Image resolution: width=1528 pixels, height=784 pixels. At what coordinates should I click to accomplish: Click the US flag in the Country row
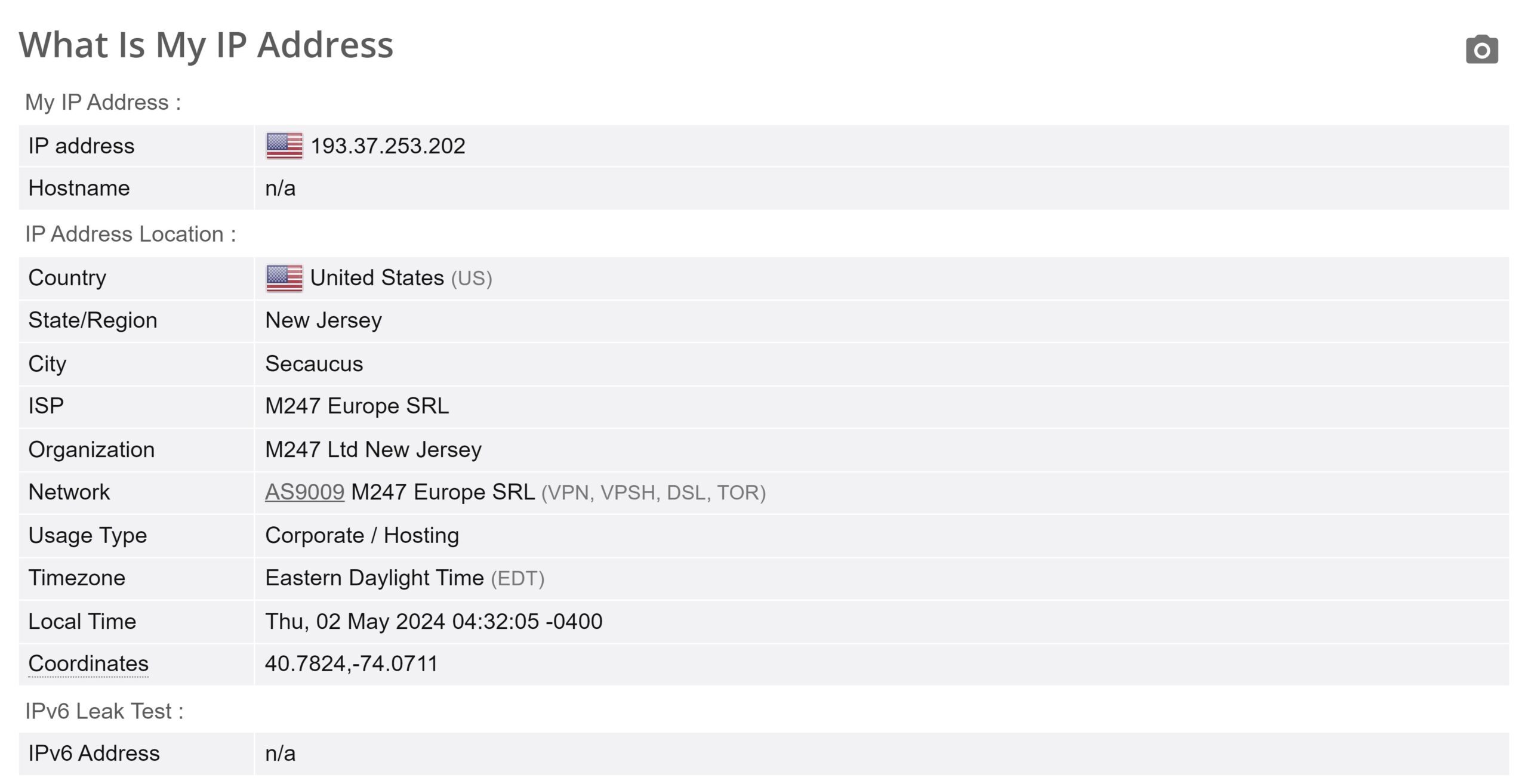(x=284, y=278)
